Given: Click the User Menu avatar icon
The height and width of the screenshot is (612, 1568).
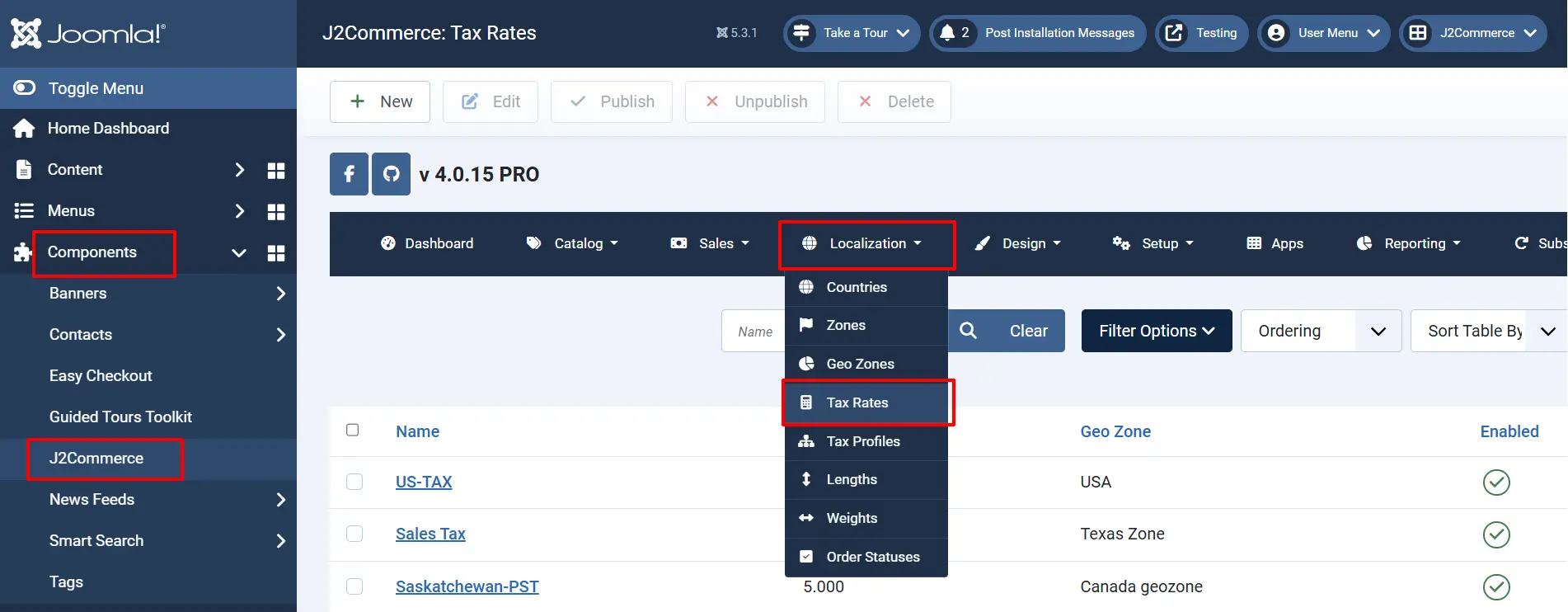Looking at the screenshot, I should 1276,33.
